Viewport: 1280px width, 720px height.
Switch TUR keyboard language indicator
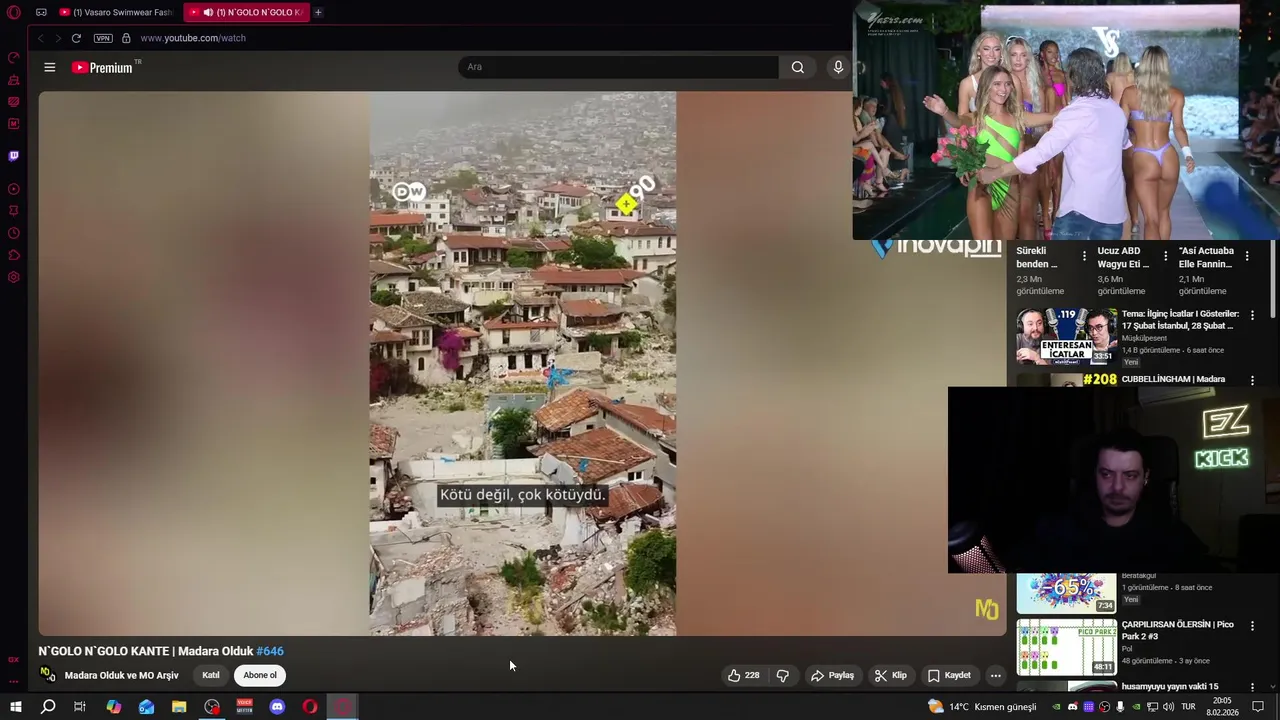pos(1188,707)
